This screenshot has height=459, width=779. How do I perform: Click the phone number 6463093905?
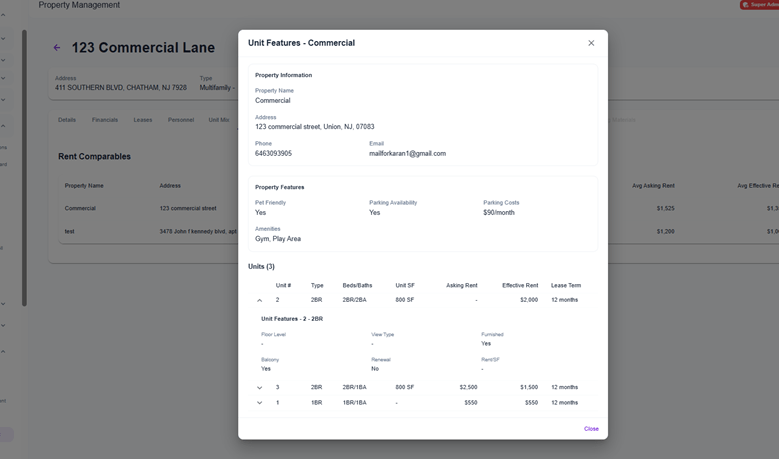click(x=273, y=154)
